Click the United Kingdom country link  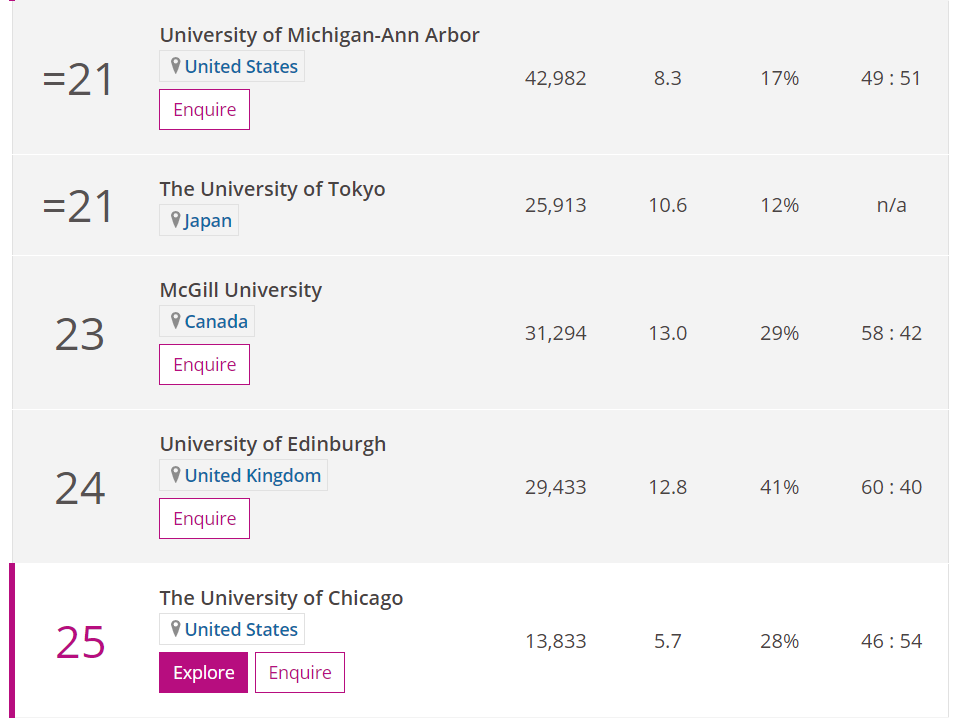click(x=253, y=476)
